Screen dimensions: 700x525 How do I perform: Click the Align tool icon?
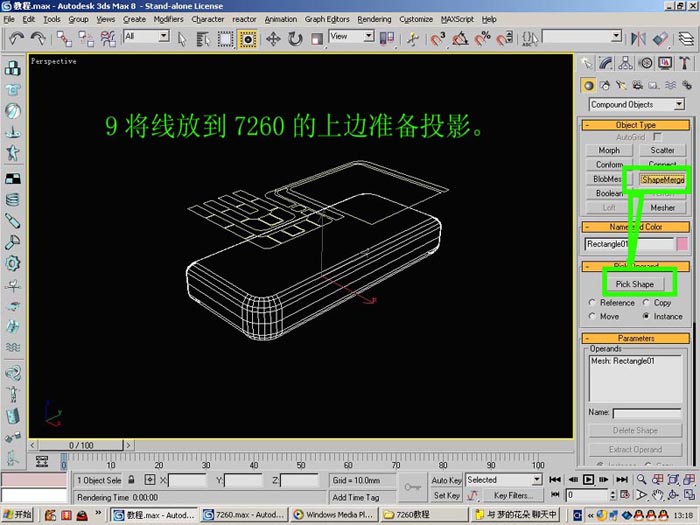pyautogui.click(x=660, y=39)
